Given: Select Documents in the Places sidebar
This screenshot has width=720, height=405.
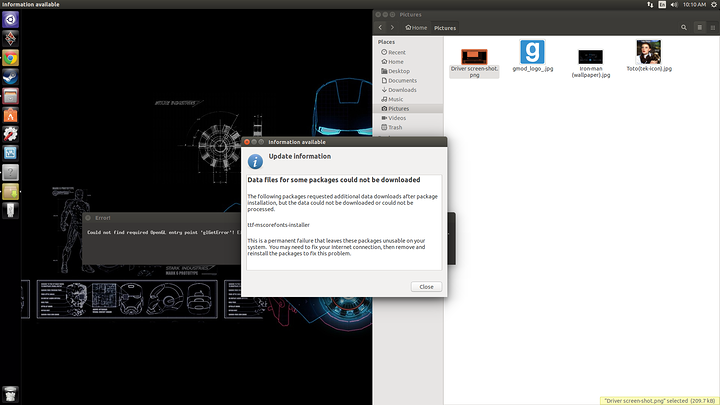Looking at the screenshot, I should click(402, 80).
